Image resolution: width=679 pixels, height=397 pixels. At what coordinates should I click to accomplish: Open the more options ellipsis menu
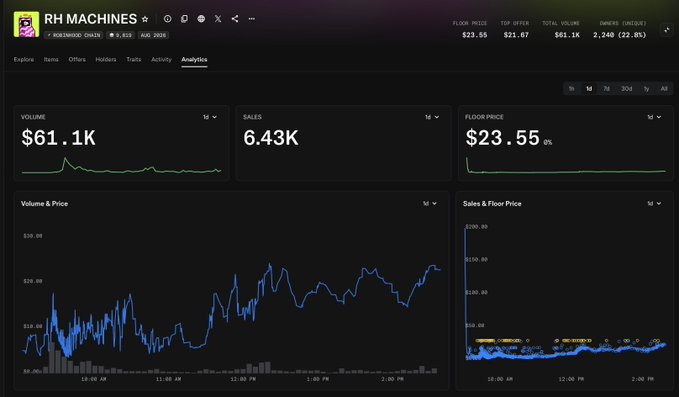pos(252,19)
